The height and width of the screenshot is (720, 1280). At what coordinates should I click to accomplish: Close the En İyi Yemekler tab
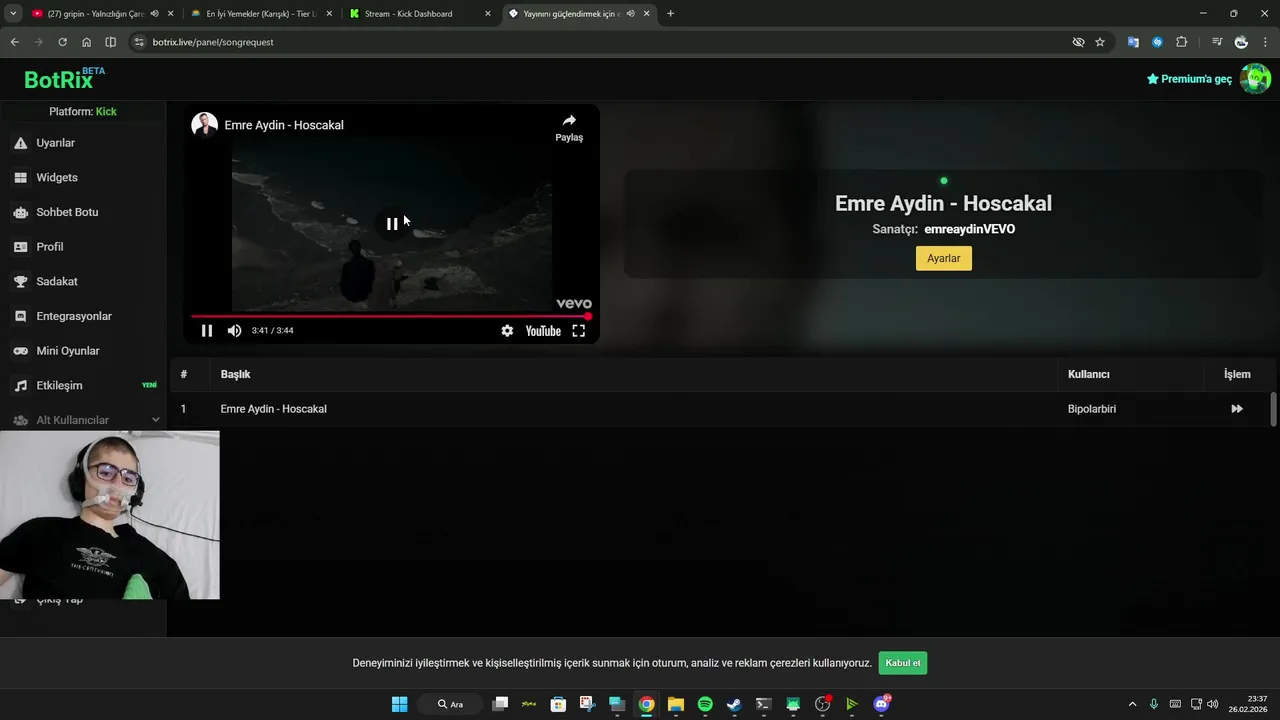[x=329, y=14]
